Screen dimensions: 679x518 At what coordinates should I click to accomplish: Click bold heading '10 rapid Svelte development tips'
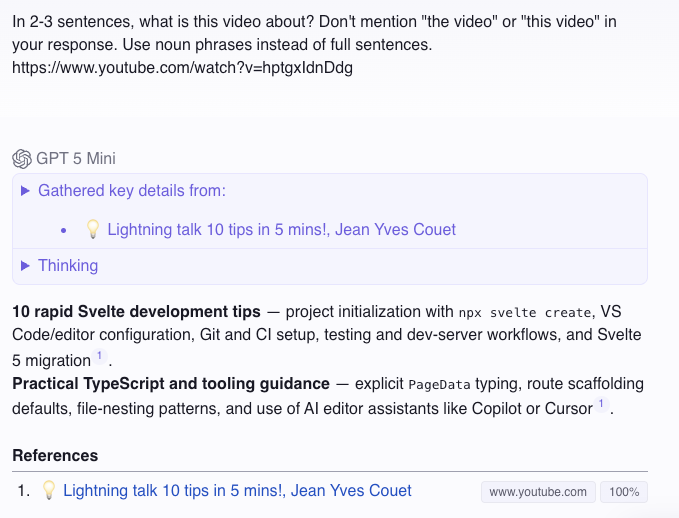pyautogui.click(x=136, y=310)
